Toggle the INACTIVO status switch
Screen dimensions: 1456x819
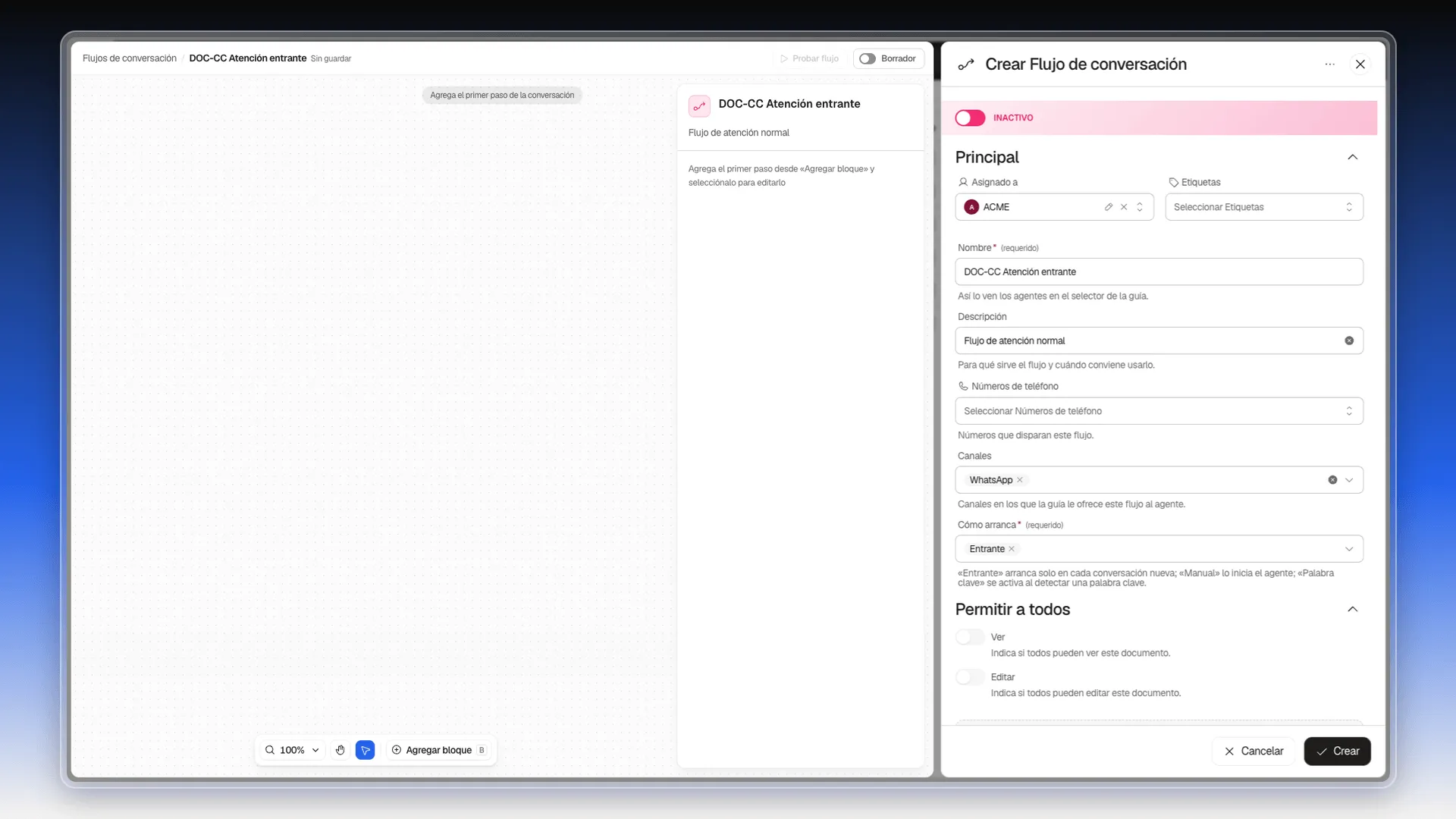click(970, 118)
